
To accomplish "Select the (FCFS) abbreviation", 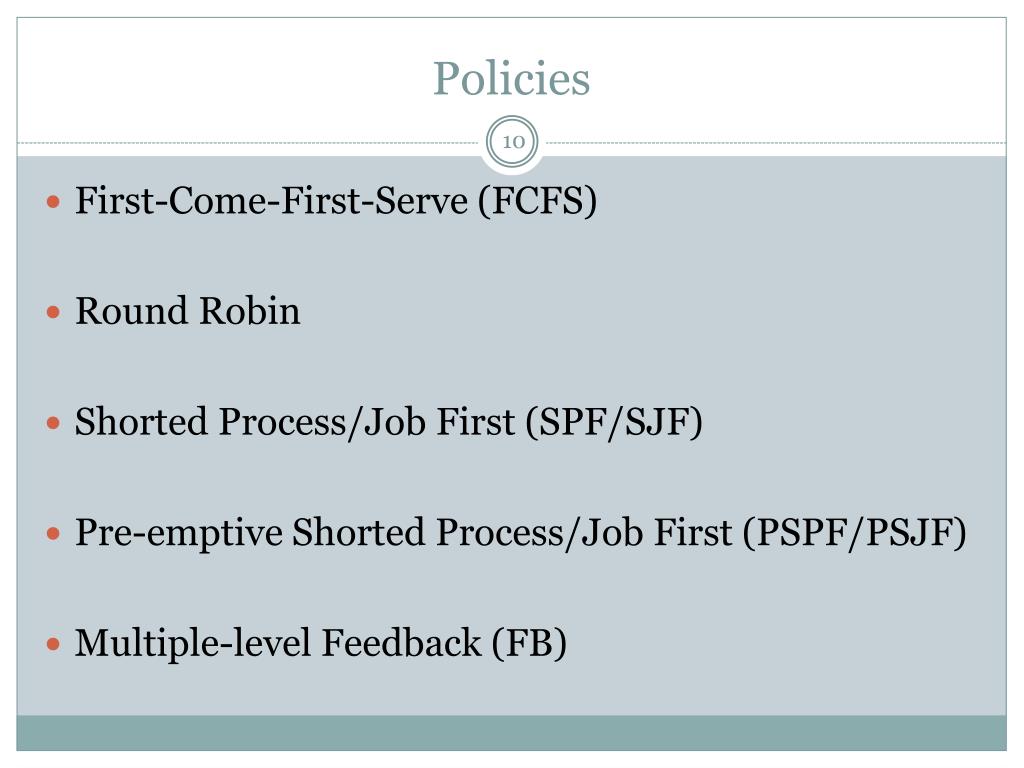I will tap(537, 201).
